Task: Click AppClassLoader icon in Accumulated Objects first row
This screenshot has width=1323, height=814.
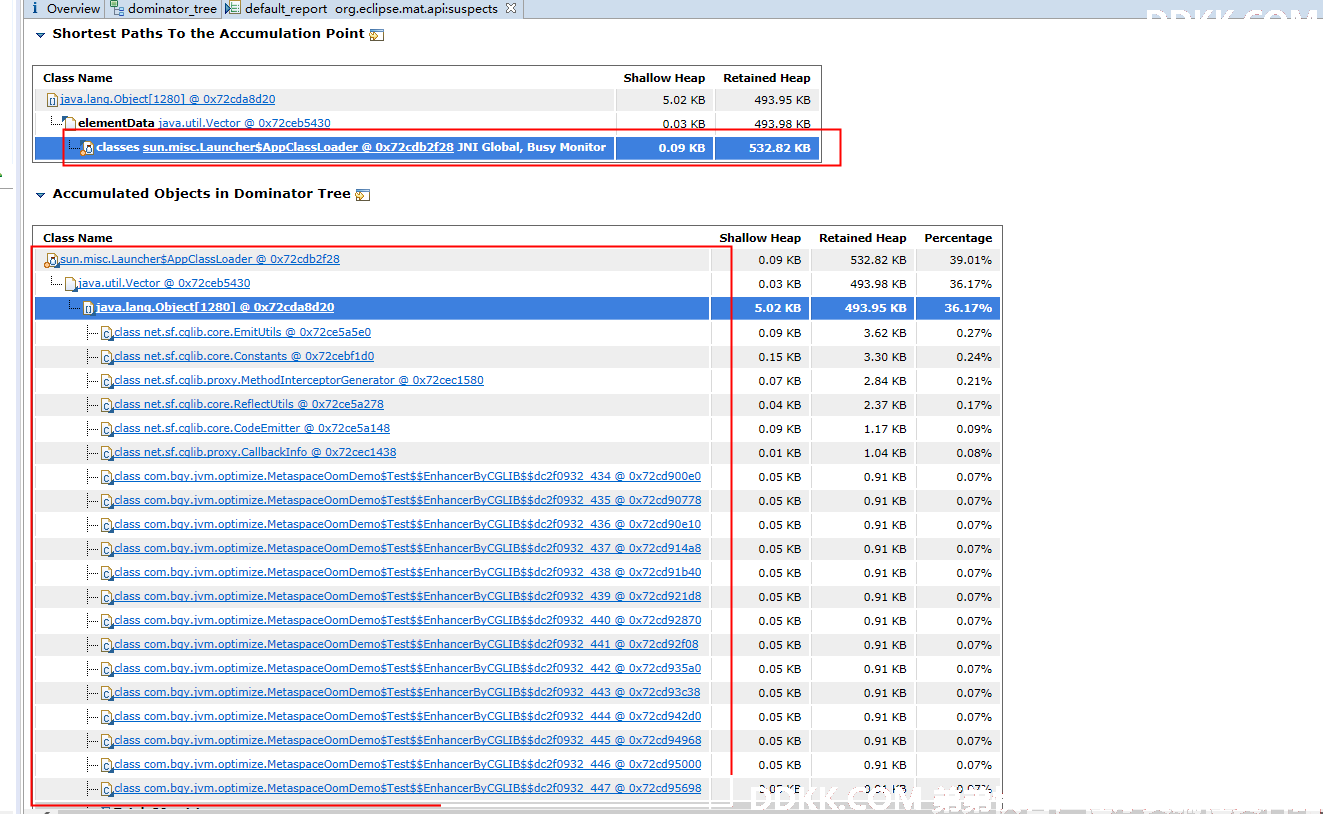Action: coord(52,260)
